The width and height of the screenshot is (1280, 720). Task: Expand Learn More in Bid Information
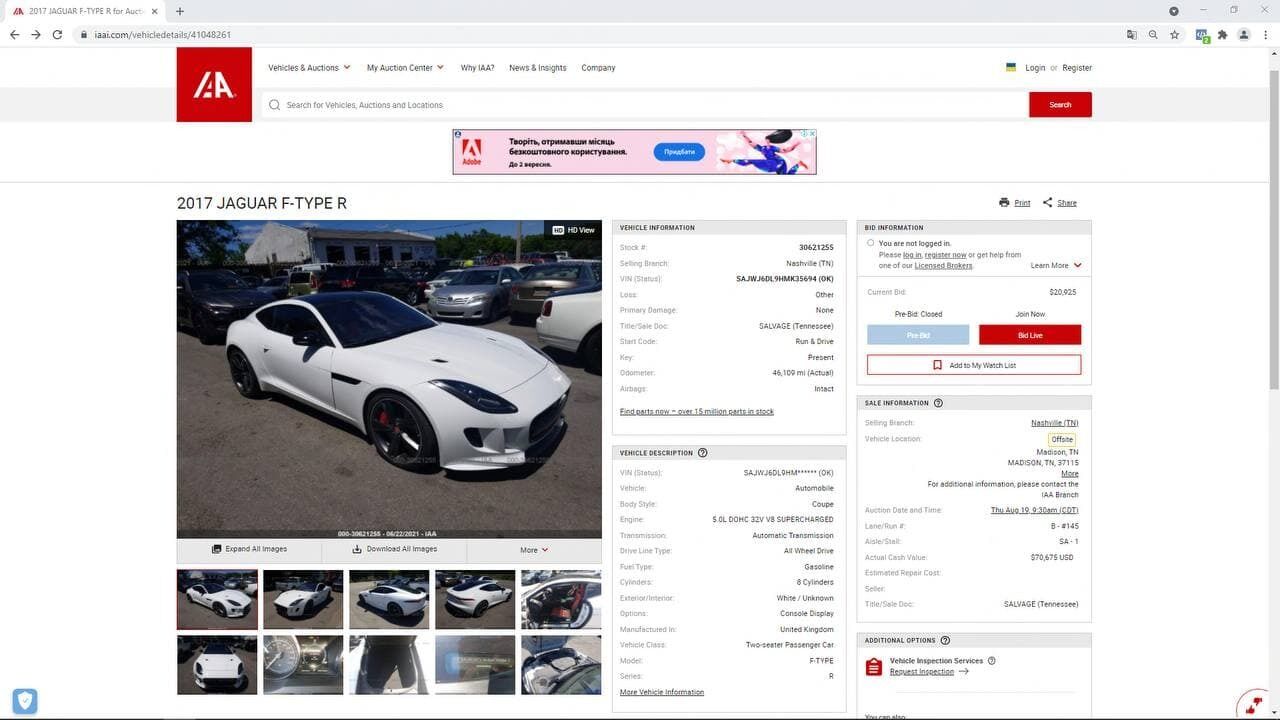1056,266
